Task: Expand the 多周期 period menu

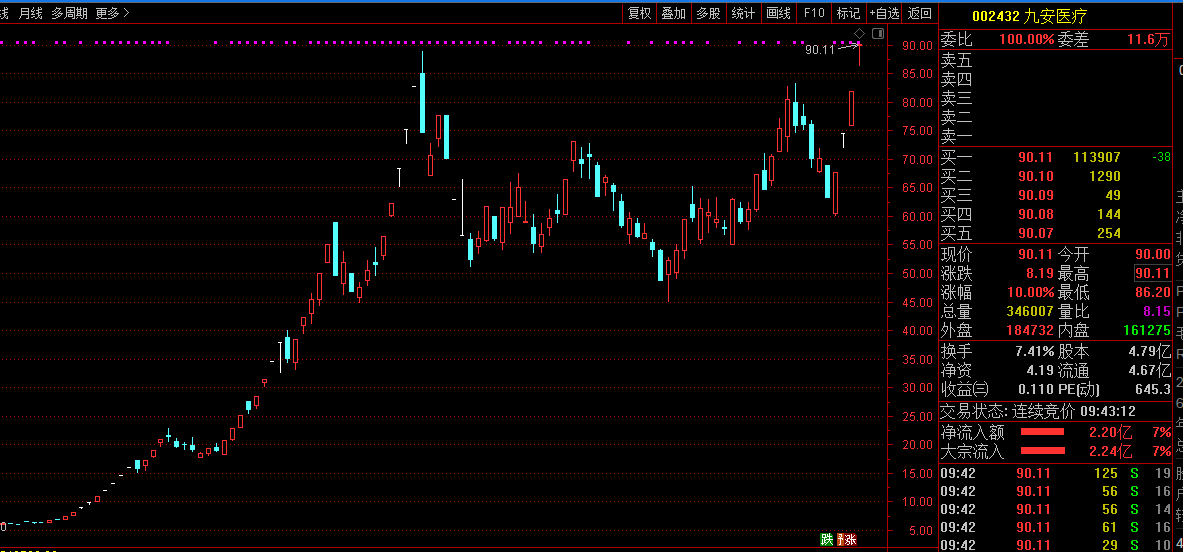Action: coord(69,13)
